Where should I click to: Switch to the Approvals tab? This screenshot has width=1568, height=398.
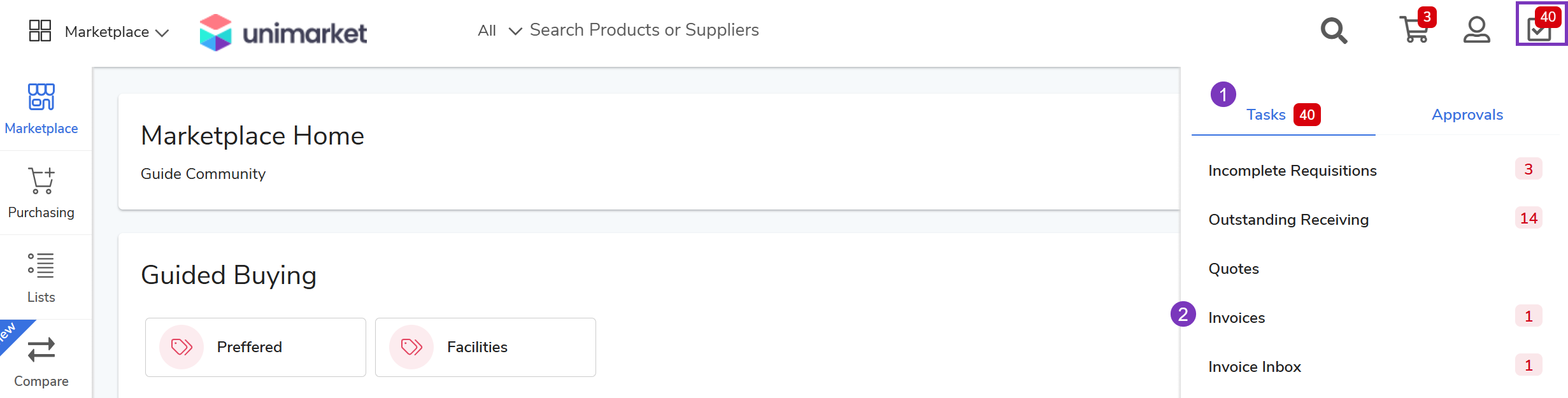click(x=1467, y=115)
